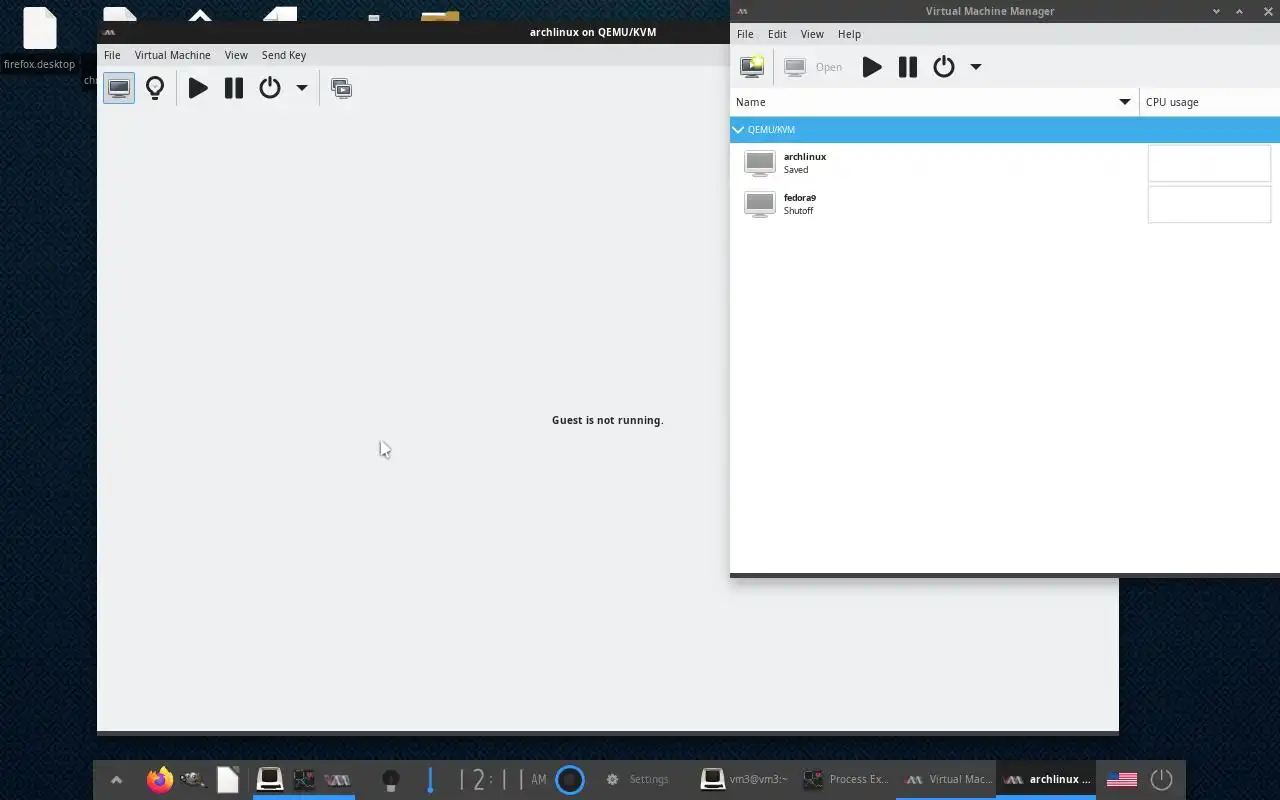Image resolution: width=1280 pixels, height=800 pixels.
Task: Open process monitor launcher in taskbar
Action: pyautogui.click(x=304, y=779)
